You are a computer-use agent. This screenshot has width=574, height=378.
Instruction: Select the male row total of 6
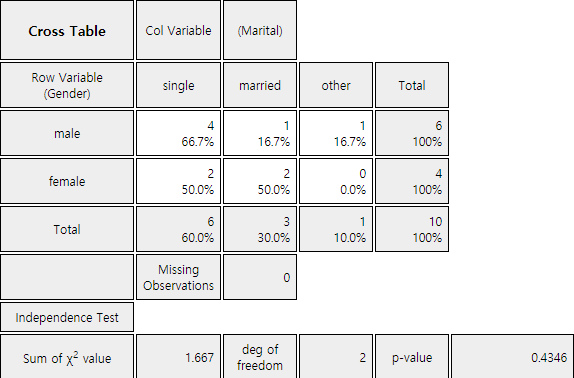point(412,133)
